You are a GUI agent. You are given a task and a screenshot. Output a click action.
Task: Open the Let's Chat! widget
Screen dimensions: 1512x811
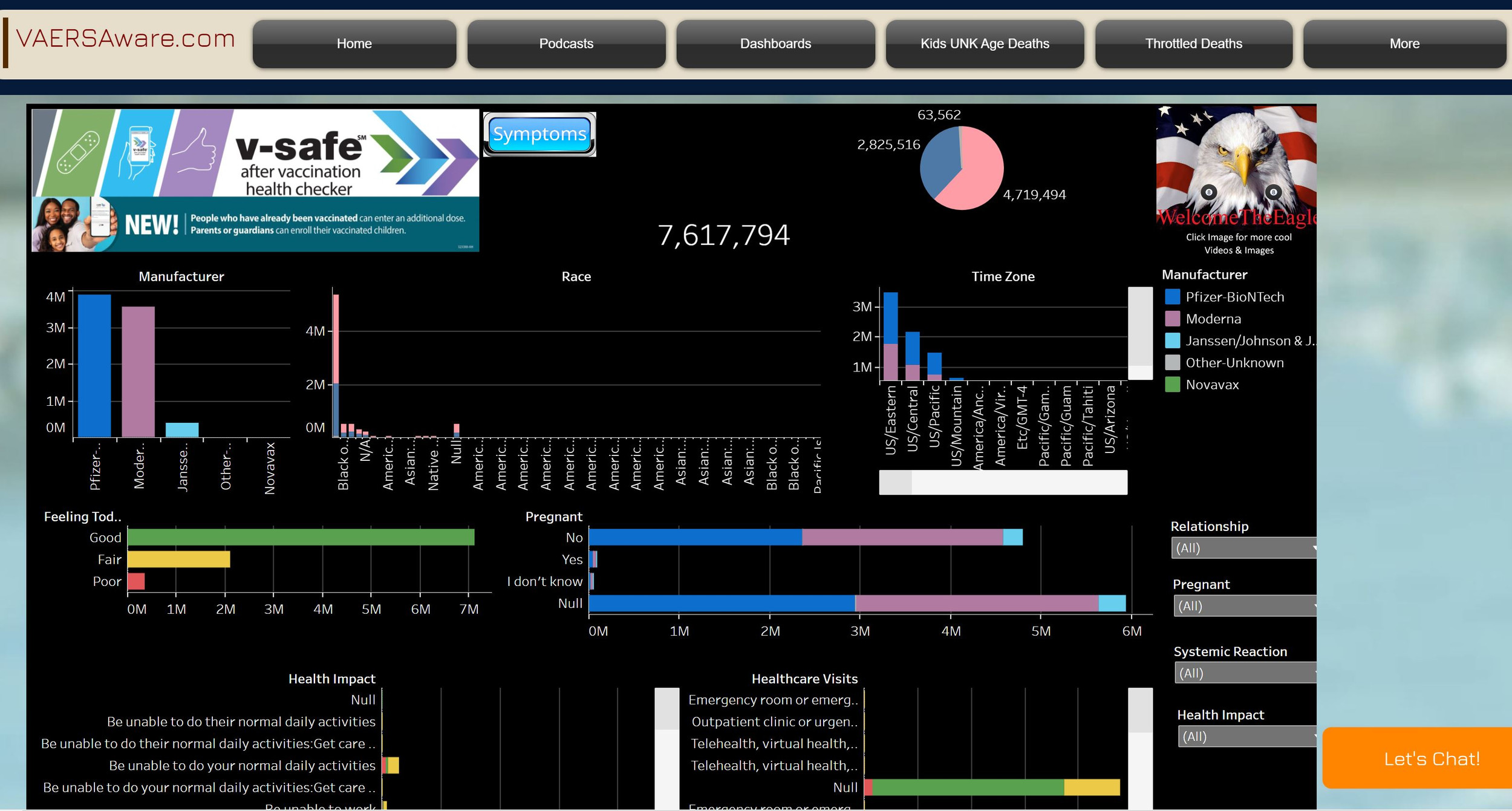[x=1431, y=758]
